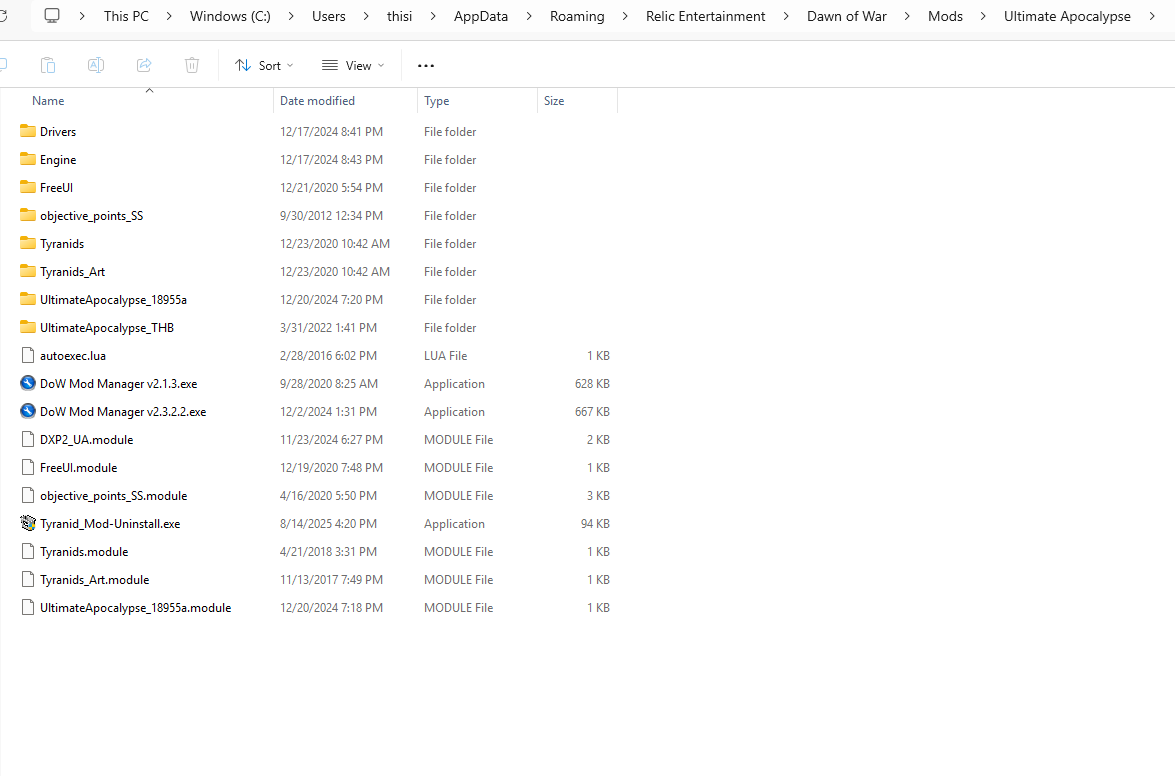The image size is (1175, 776).
Task: Click the UltimateApocalypse_18955a.module file icon
Action: [28, 607]
